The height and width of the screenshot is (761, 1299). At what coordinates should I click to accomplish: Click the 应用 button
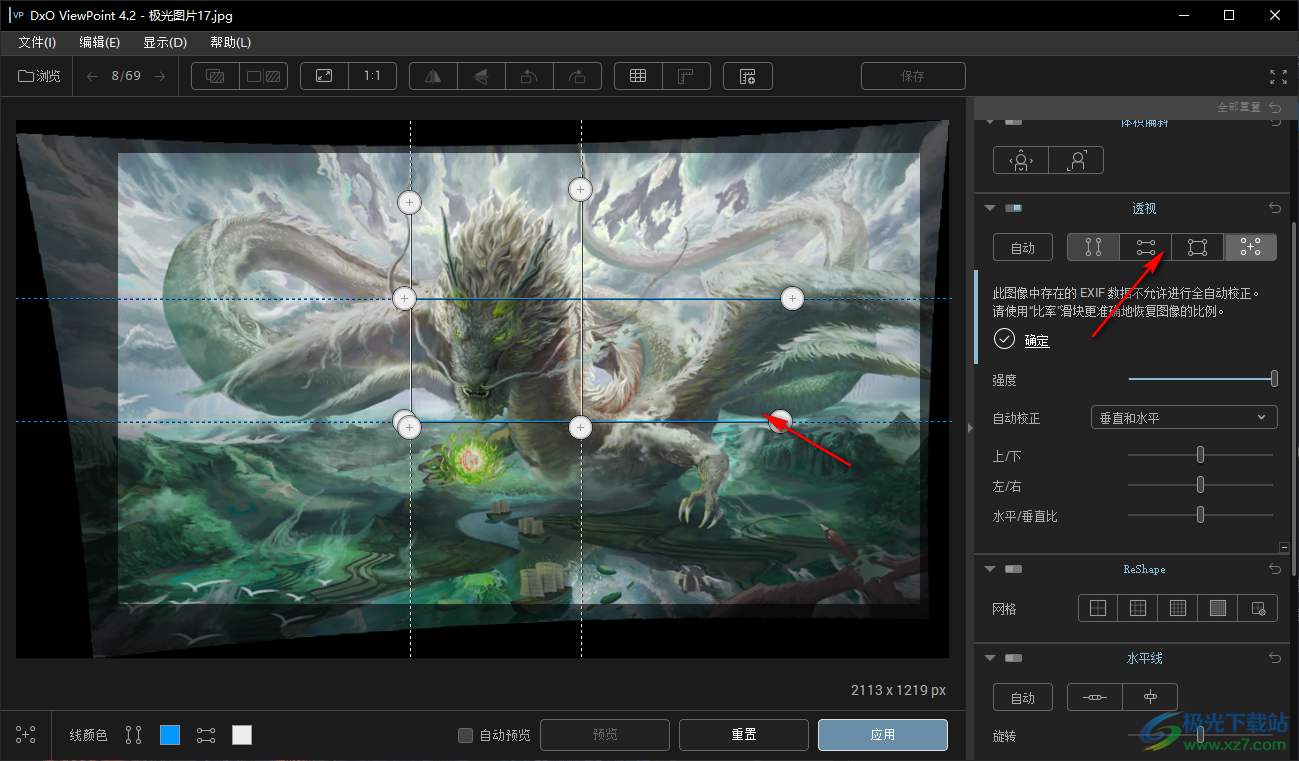pyautogui.click(x=882, y=735)
